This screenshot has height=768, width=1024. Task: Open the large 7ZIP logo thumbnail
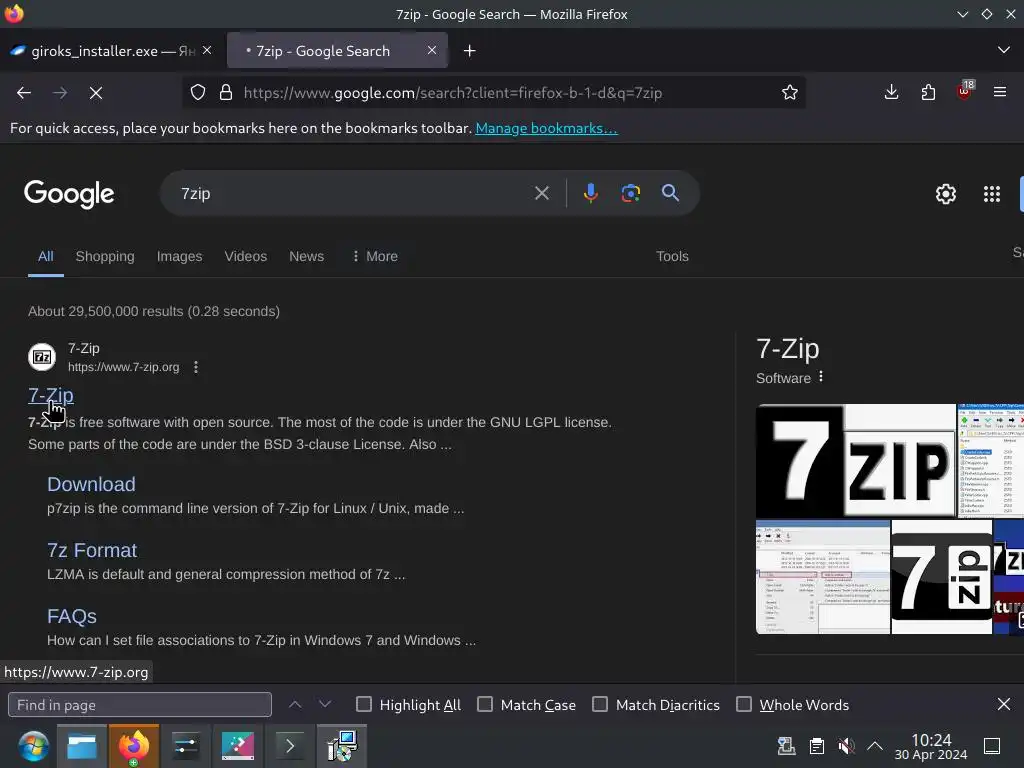tap(856, 460)
